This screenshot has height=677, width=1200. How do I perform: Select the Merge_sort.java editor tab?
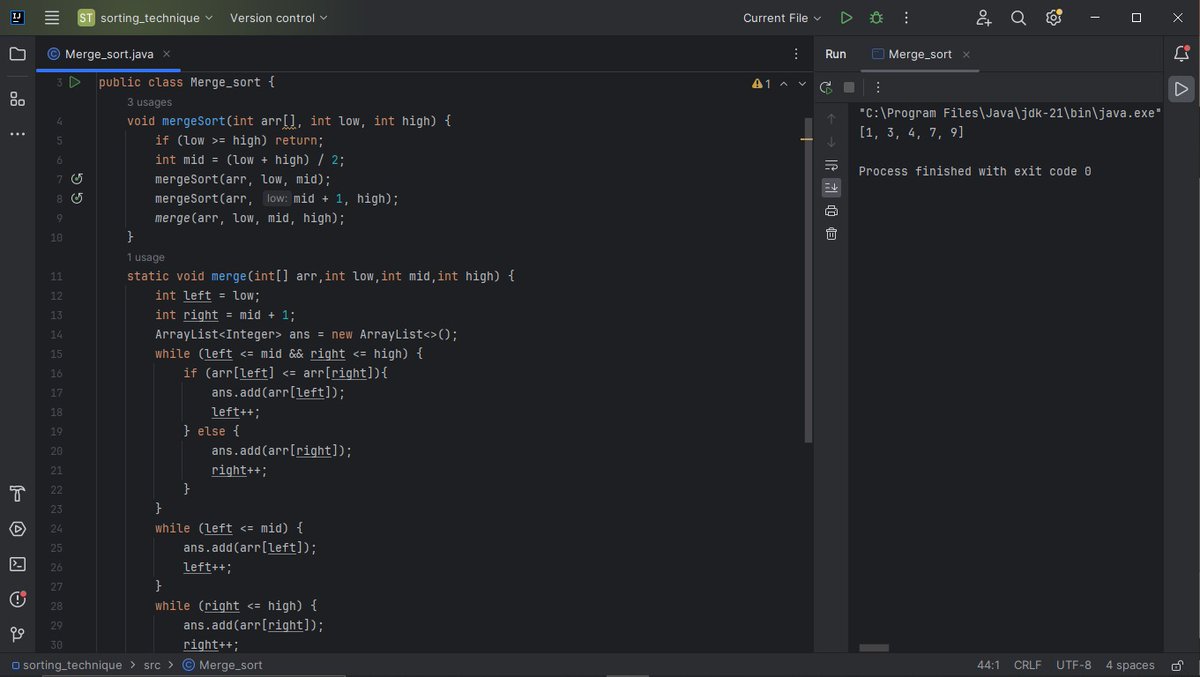coord(110,54)
